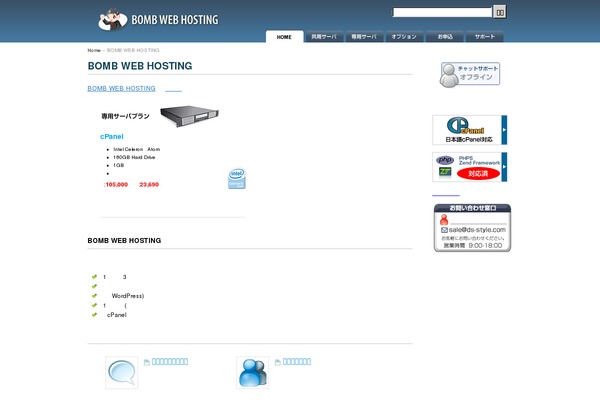Click the blue users group icon
The width and height of the screenshot is (600, 400).
tap(253, 372)
